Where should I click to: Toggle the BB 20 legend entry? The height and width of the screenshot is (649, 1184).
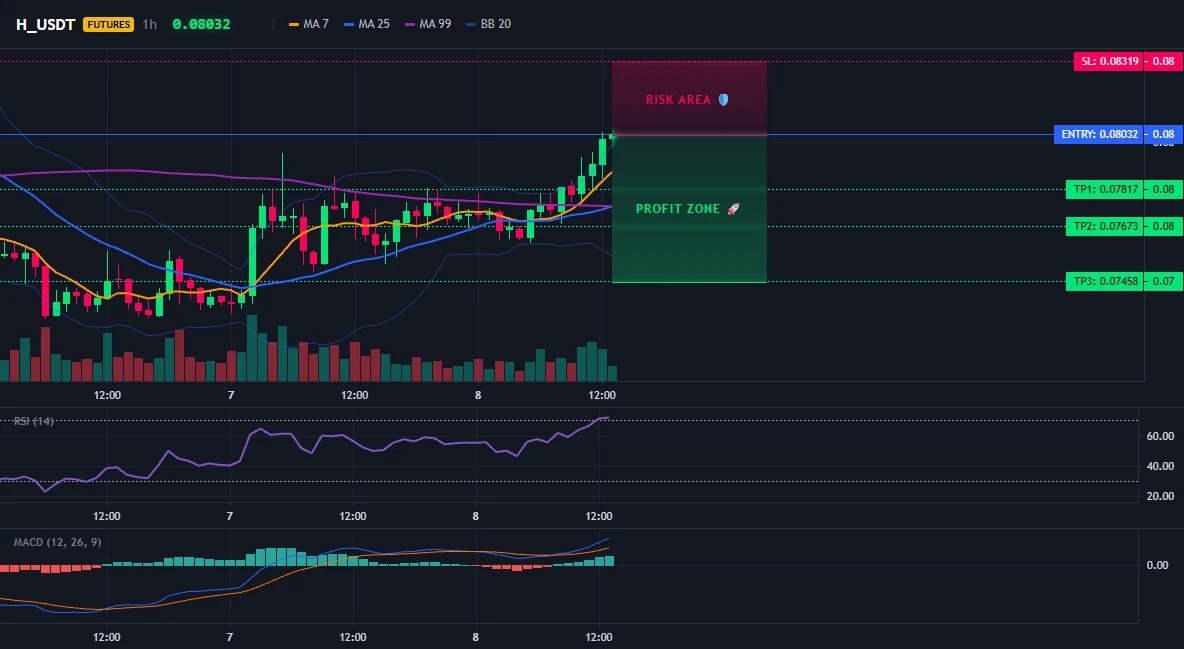(x=489, y=24)
